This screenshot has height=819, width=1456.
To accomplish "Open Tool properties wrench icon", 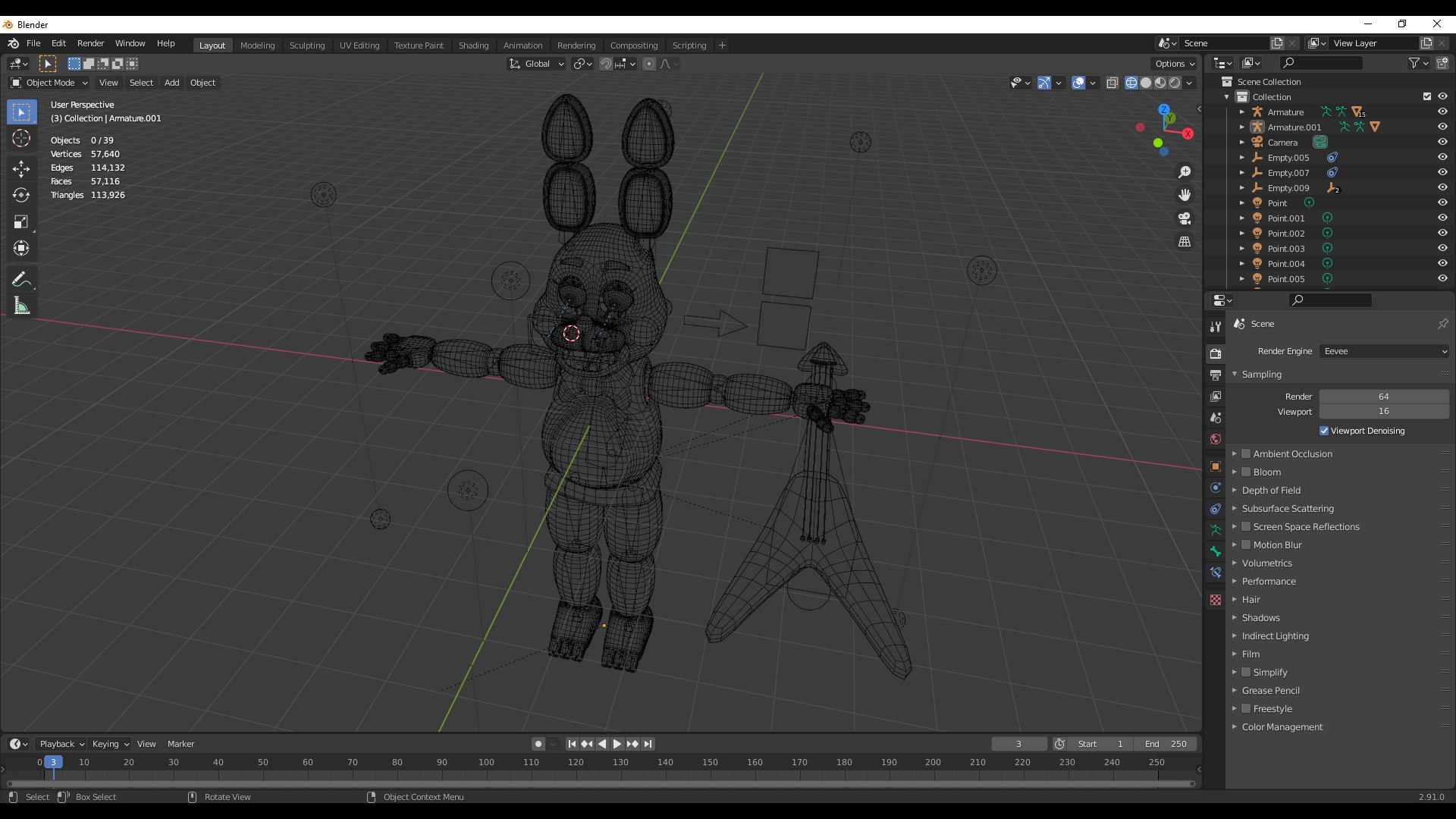I will click(1216, 326).
